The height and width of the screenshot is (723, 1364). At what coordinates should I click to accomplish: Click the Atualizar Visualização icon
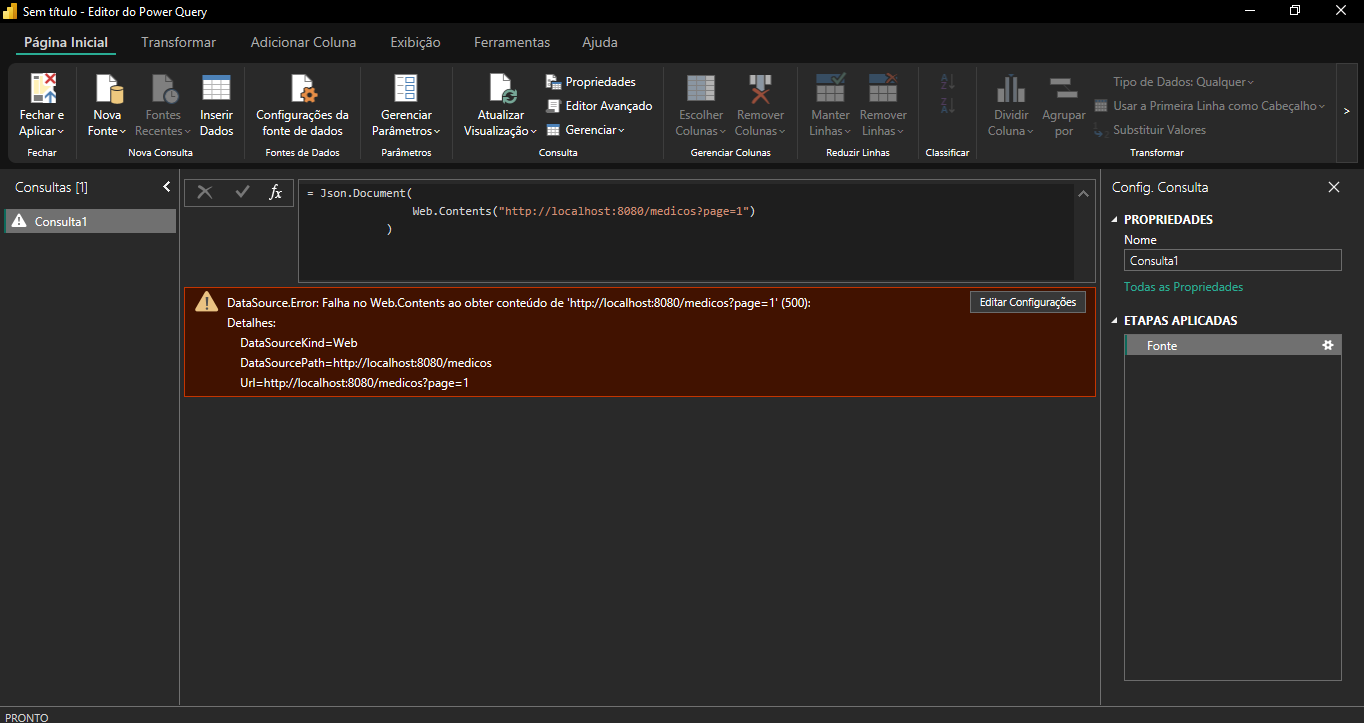tap(501, 88)
